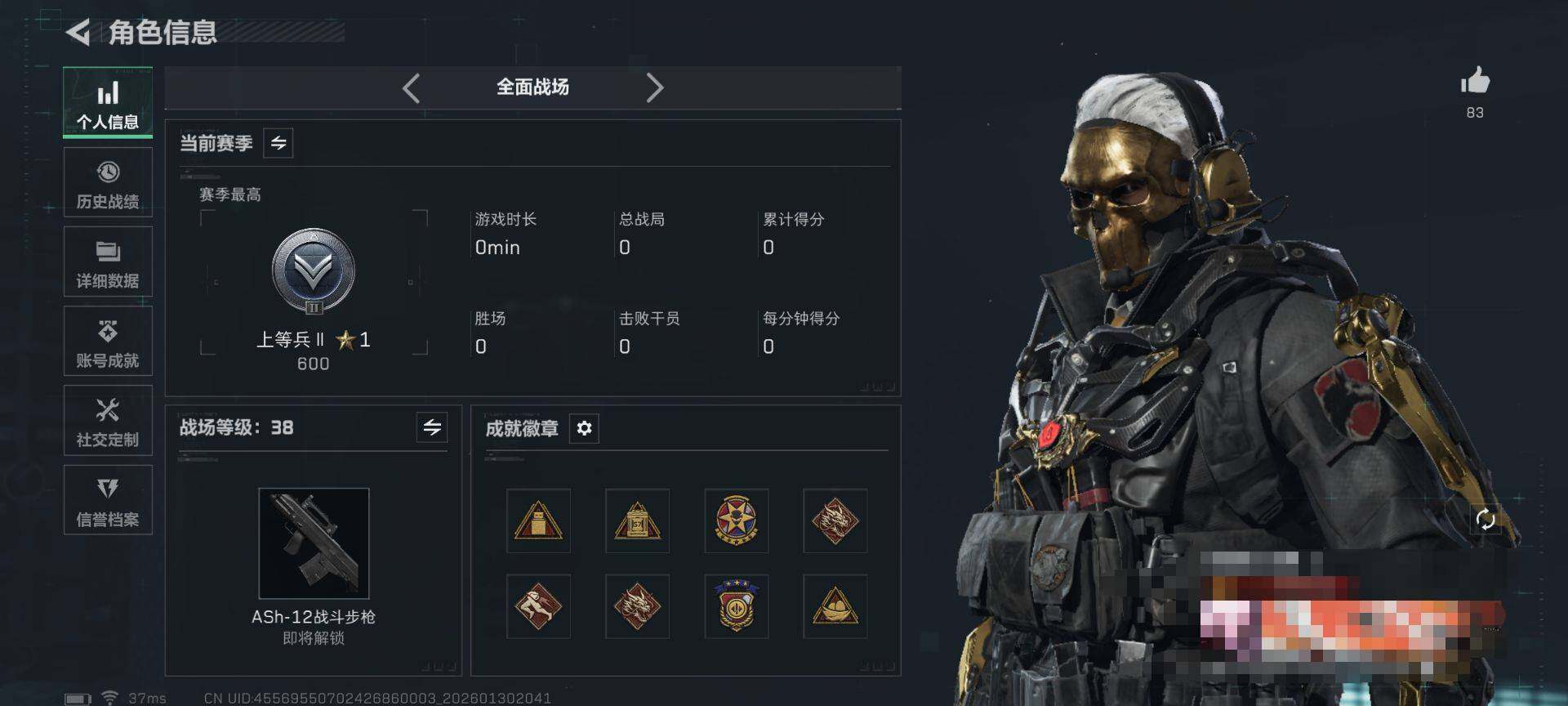Click the 全面战场 mode title
1568x706 pixels.
532,87
